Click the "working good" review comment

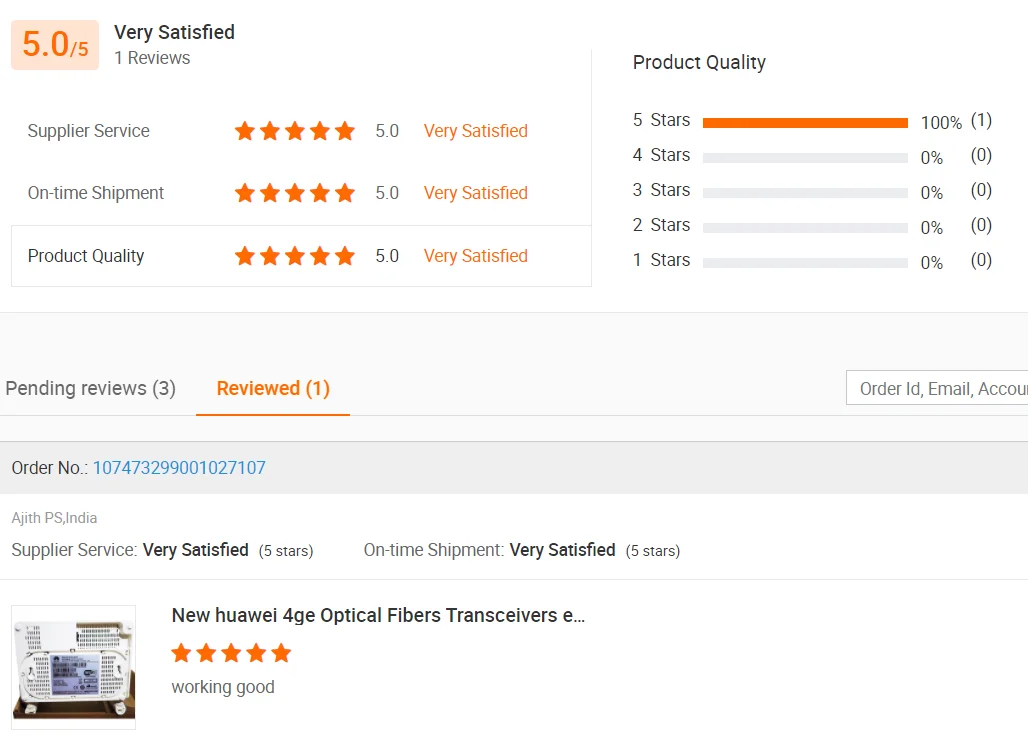(223, 687)
